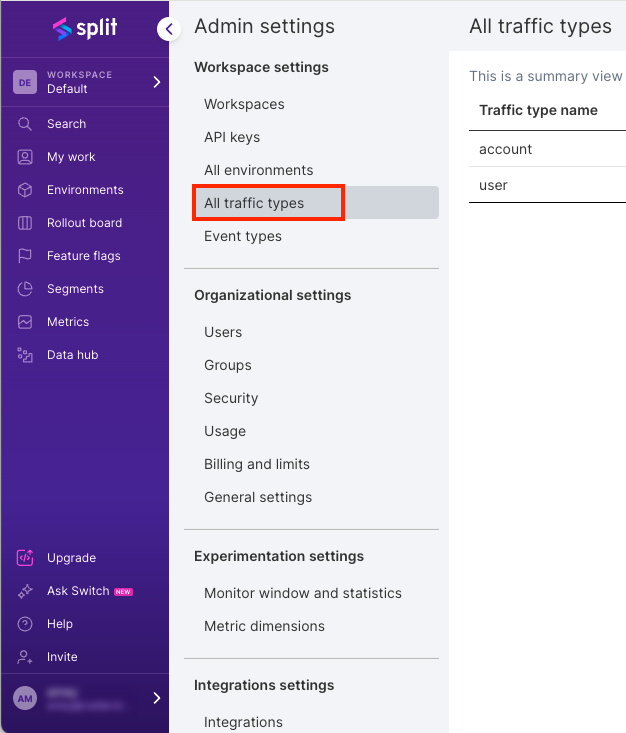Click the DE workspace avatar
The height and width of the screenshot is (733, 626).
[x=25, y=82]
